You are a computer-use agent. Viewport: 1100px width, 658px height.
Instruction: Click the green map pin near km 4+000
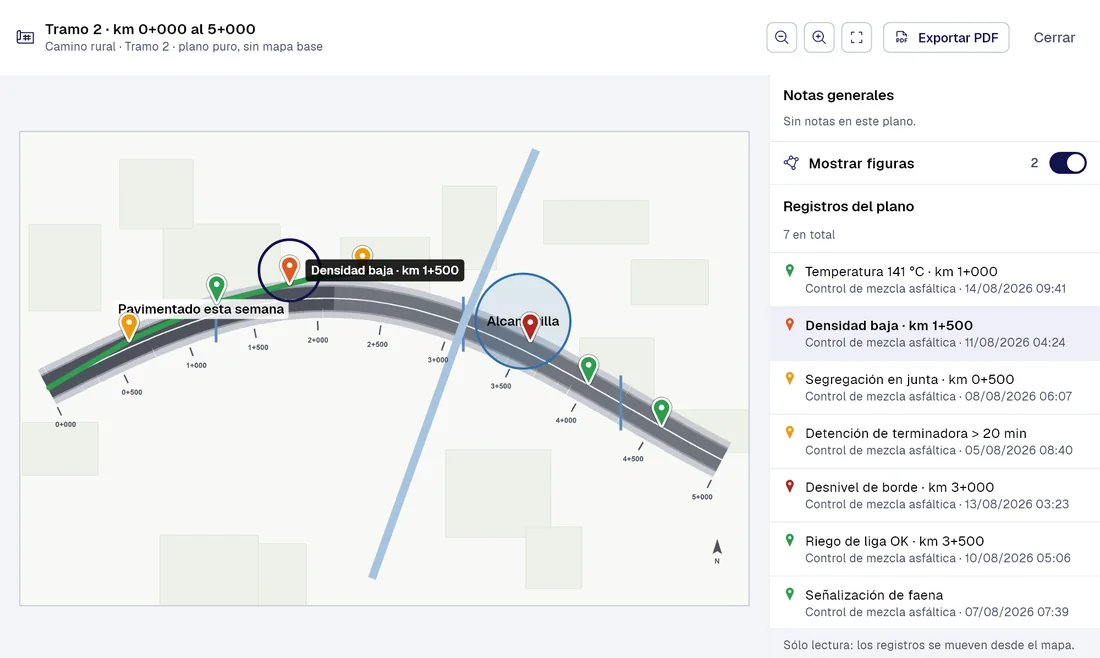pyautogui.click(x=589, y=368)
